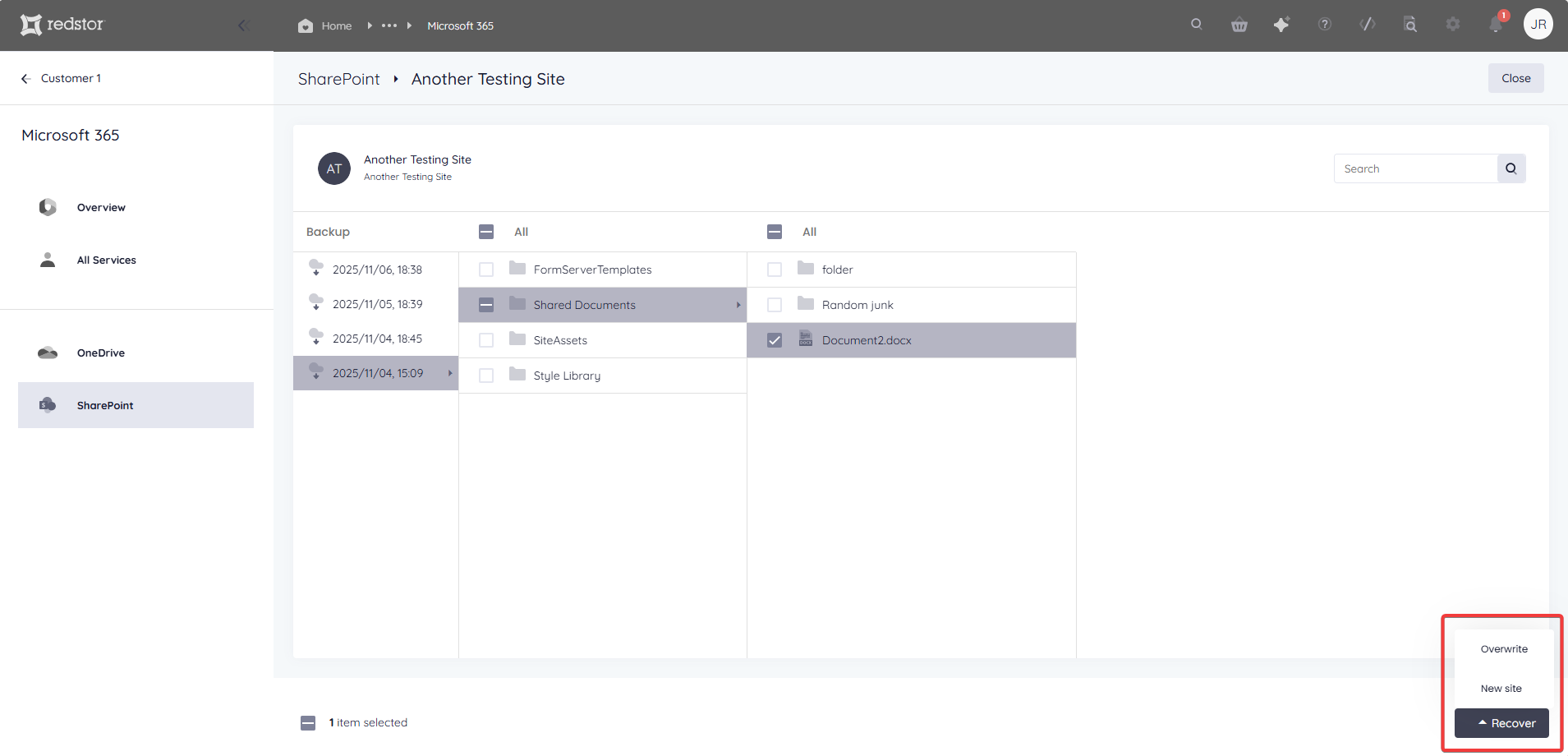Click the Overview shield icon in sidebar
The image size is (1568, 756).
(x=48, y=207)
